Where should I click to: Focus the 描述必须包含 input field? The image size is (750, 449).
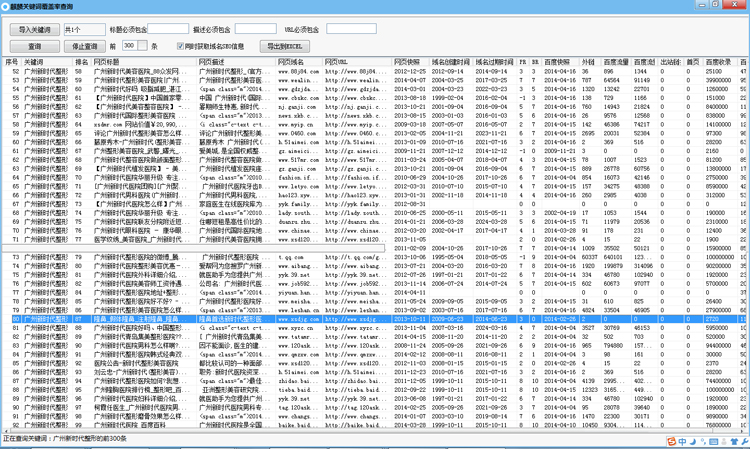[255, 29]
